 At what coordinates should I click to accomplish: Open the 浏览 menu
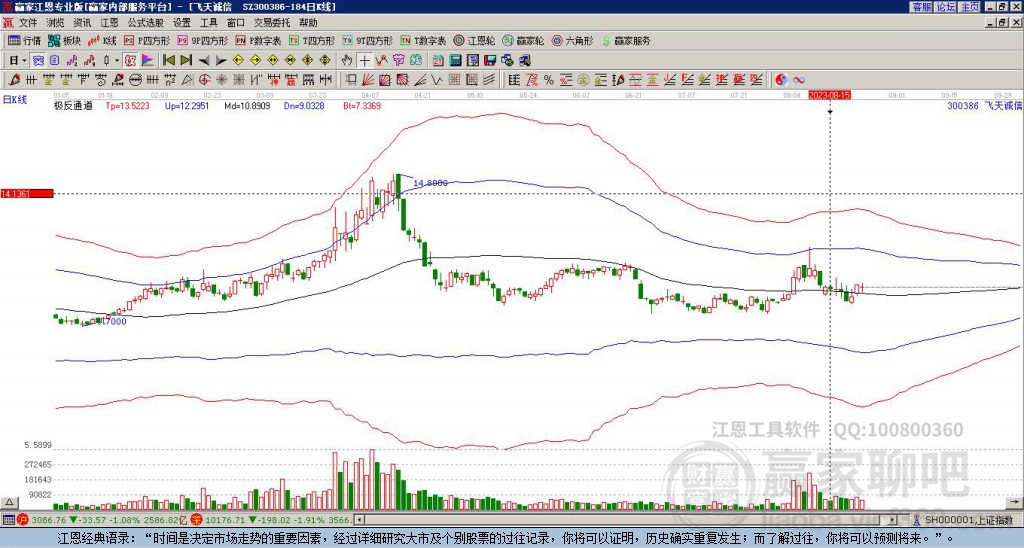(56, 23)
